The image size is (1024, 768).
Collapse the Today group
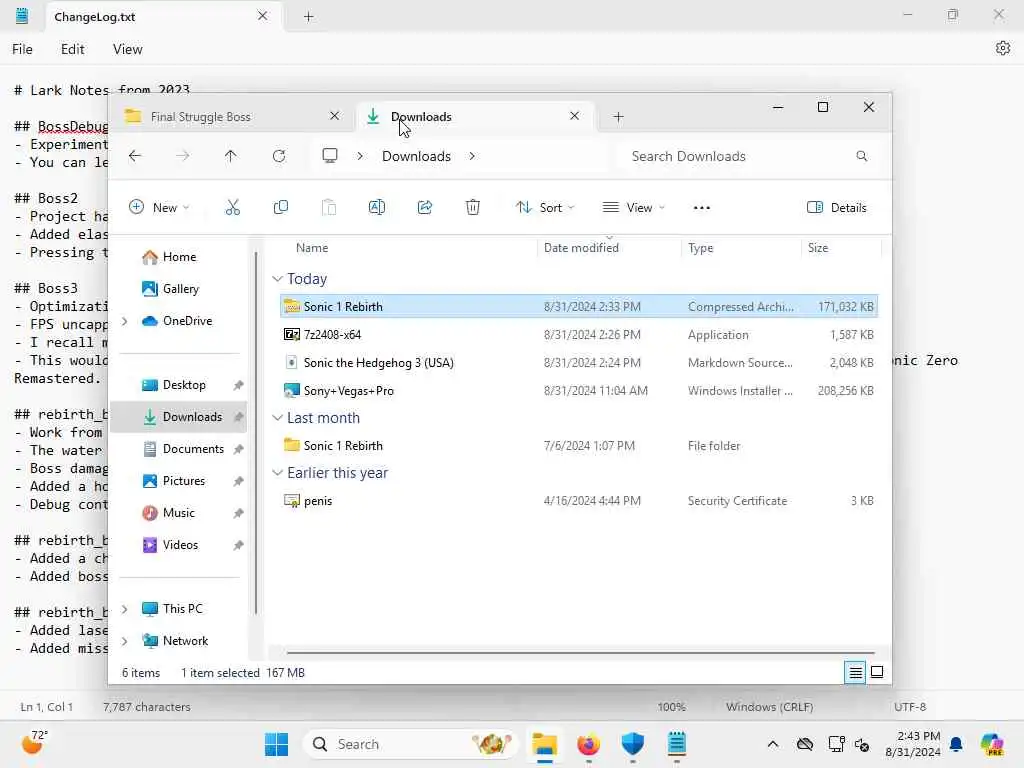click(x=278, y=279)
